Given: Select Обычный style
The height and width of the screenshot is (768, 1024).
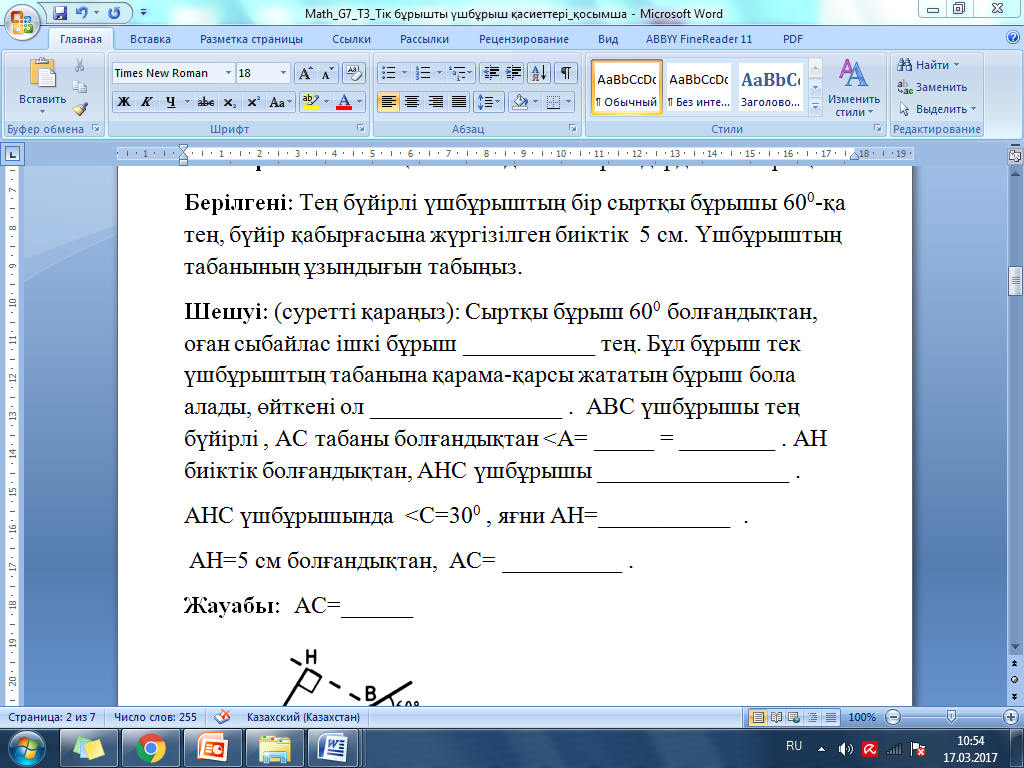Looking at the screenshot, I should point(626,88).
